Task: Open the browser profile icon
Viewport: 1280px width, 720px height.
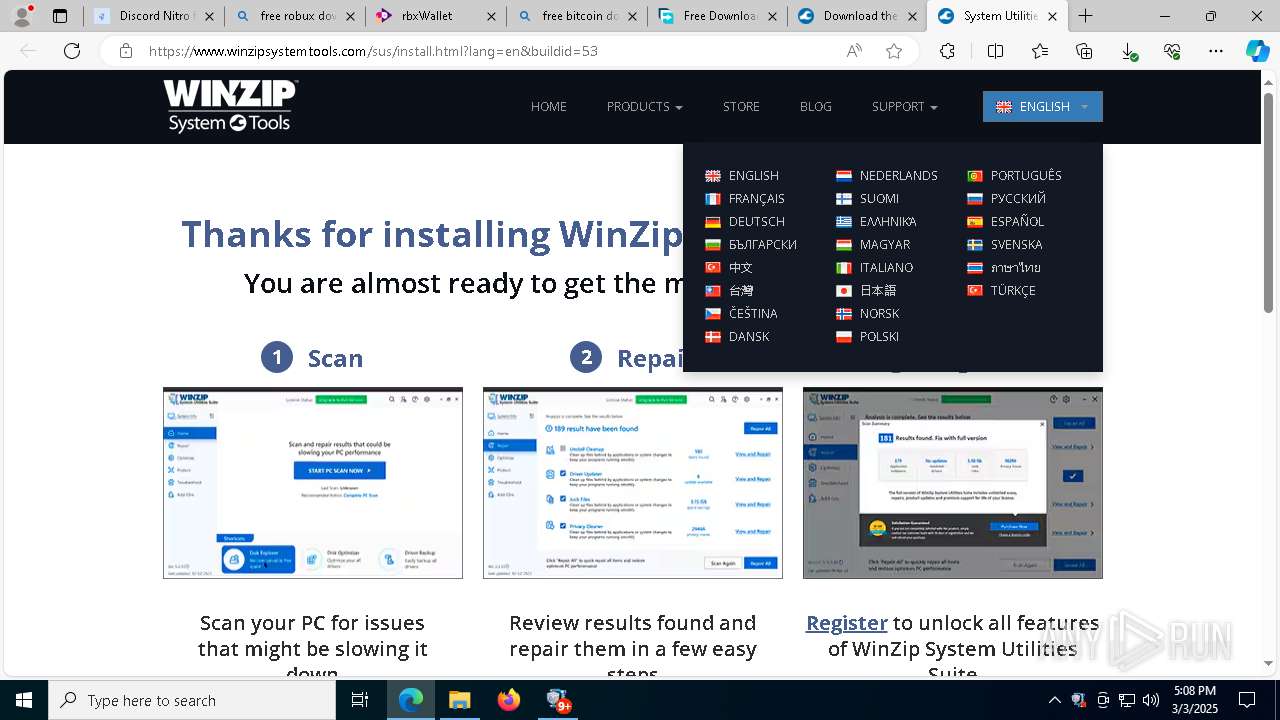Action: point(23,16)
